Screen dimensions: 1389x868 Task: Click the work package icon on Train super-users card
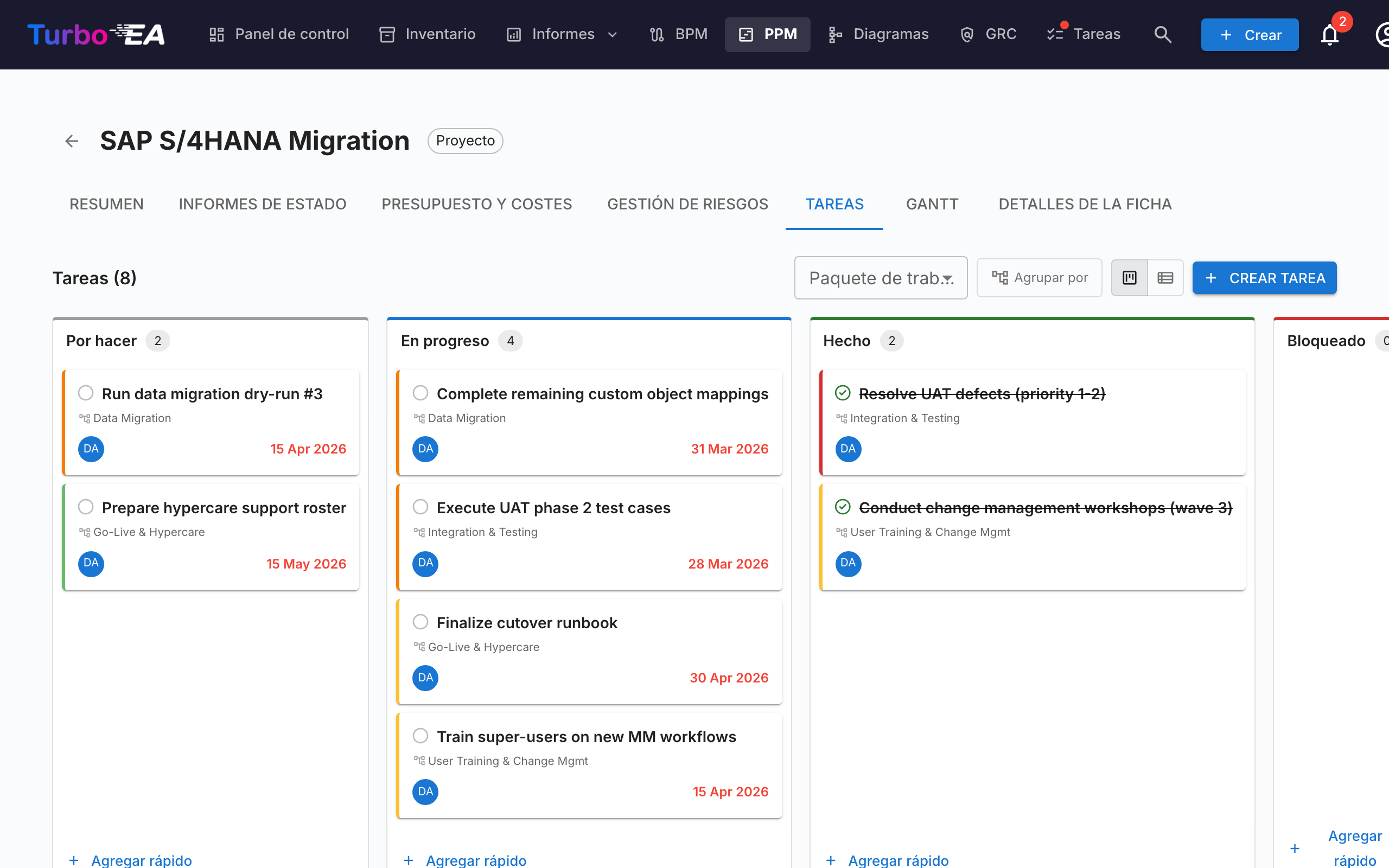[x=419, y=761]
